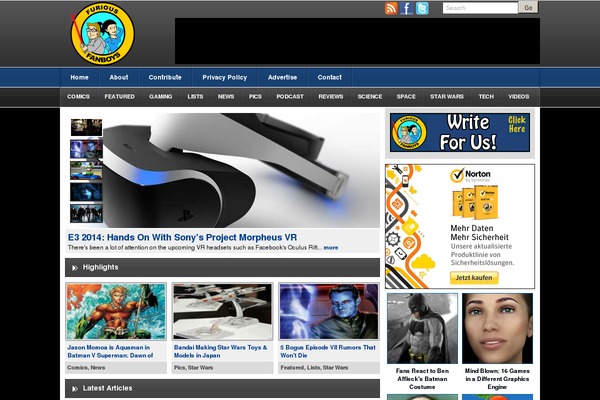Open the 5 Bogus Episode VII Rumors link

click(328, 351)
